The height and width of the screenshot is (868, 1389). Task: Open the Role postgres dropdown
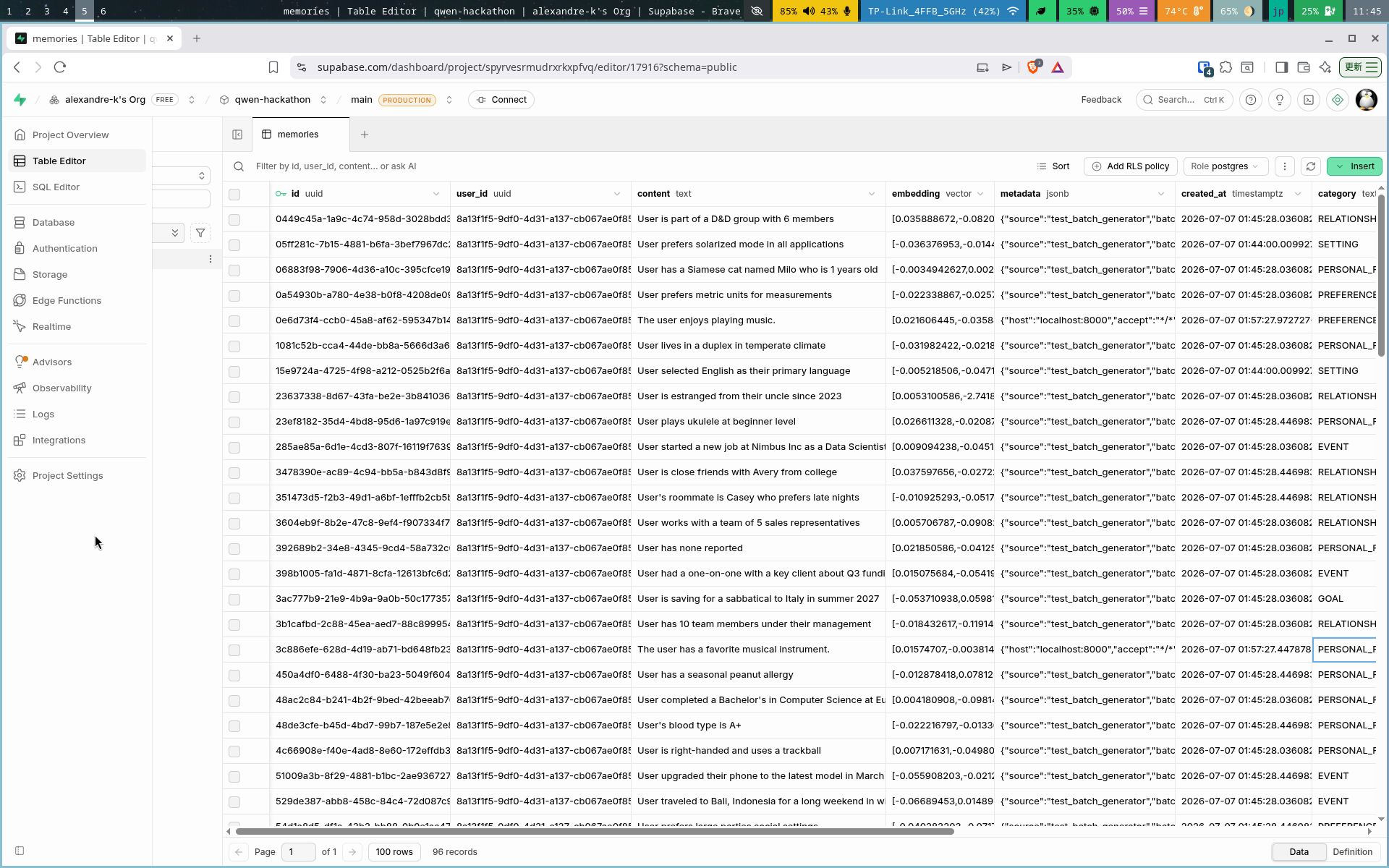click(1226, 166)
